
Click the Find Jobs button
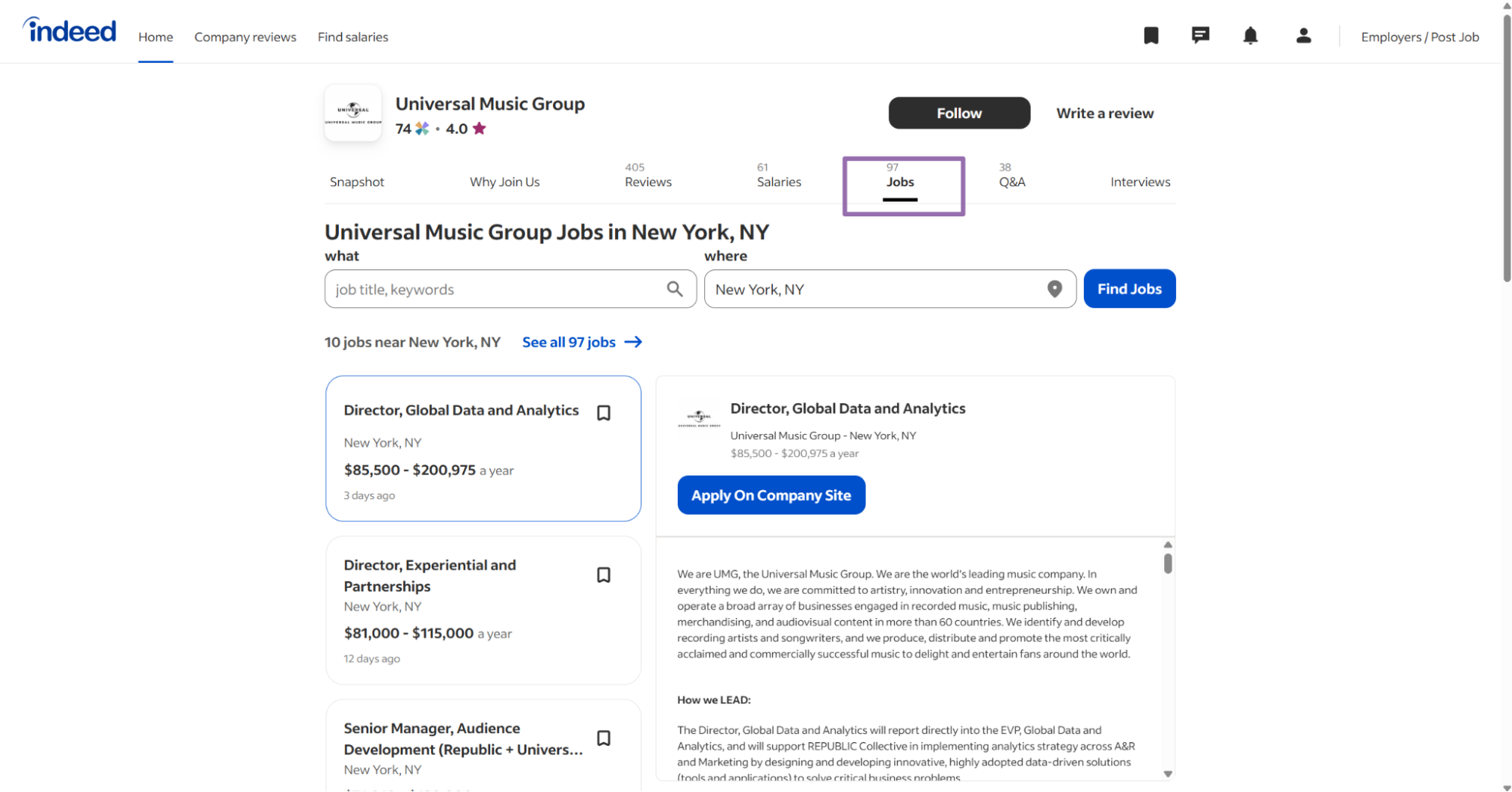1129,288
